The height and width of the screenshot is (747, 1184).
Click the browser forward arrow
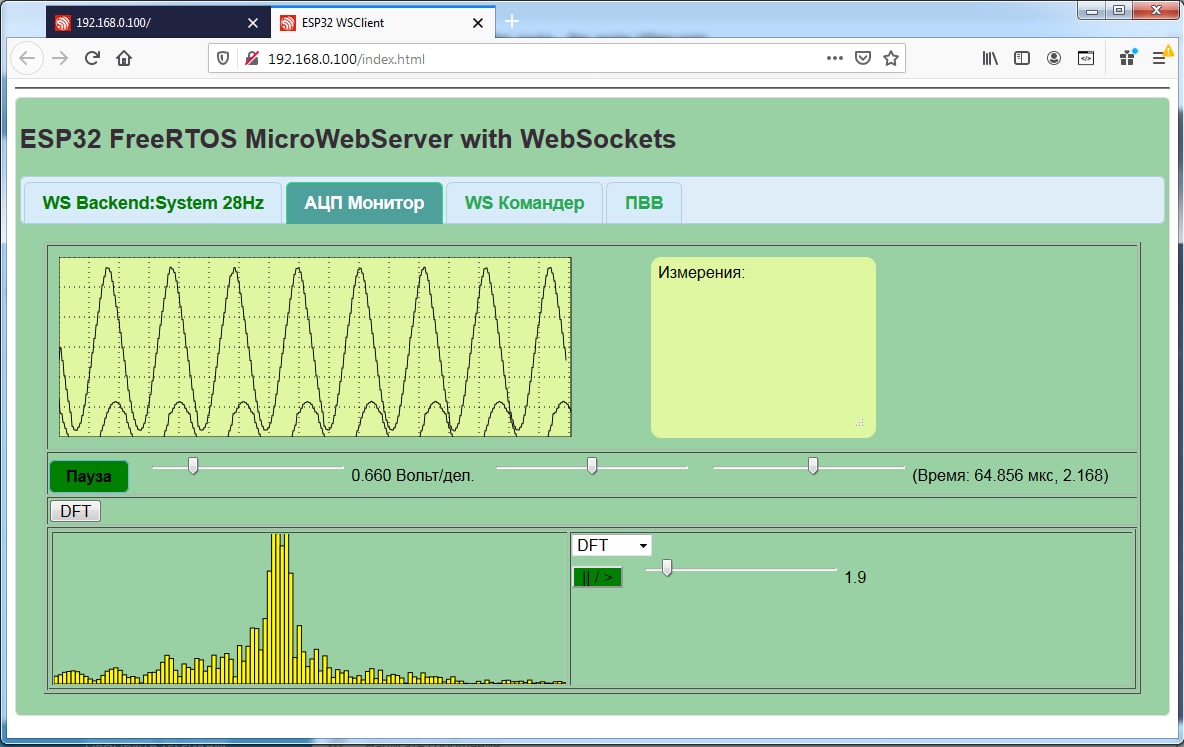point(60,58)
